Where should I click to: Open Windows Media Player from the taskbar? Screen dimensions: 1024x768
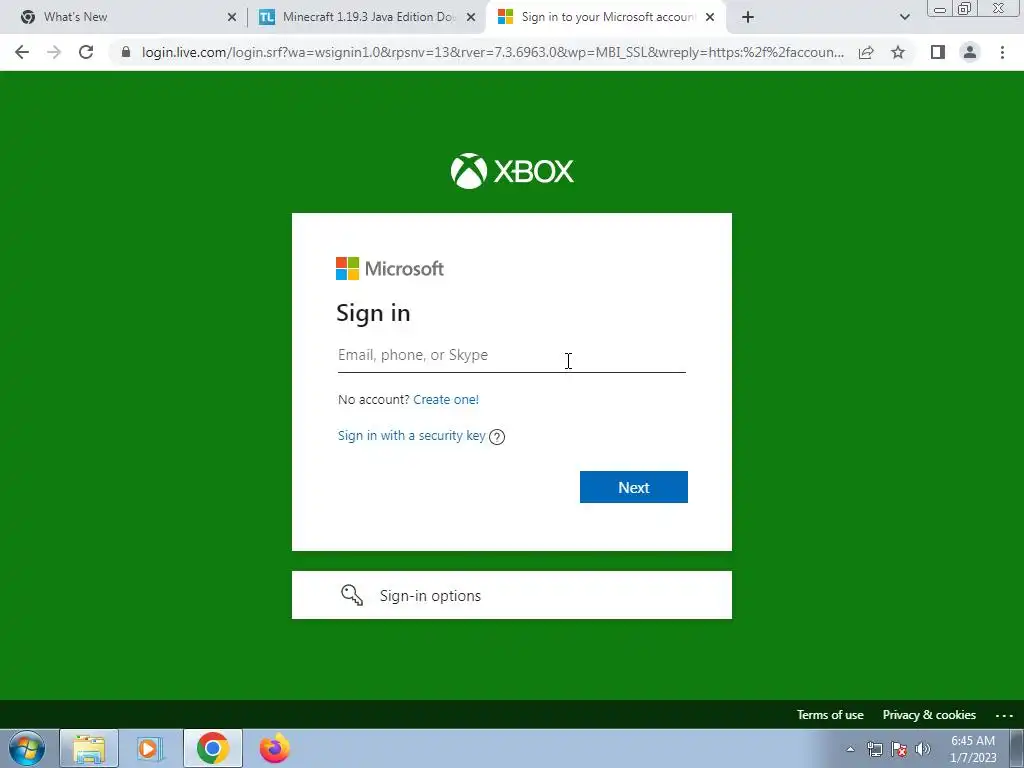pos(150,748)
